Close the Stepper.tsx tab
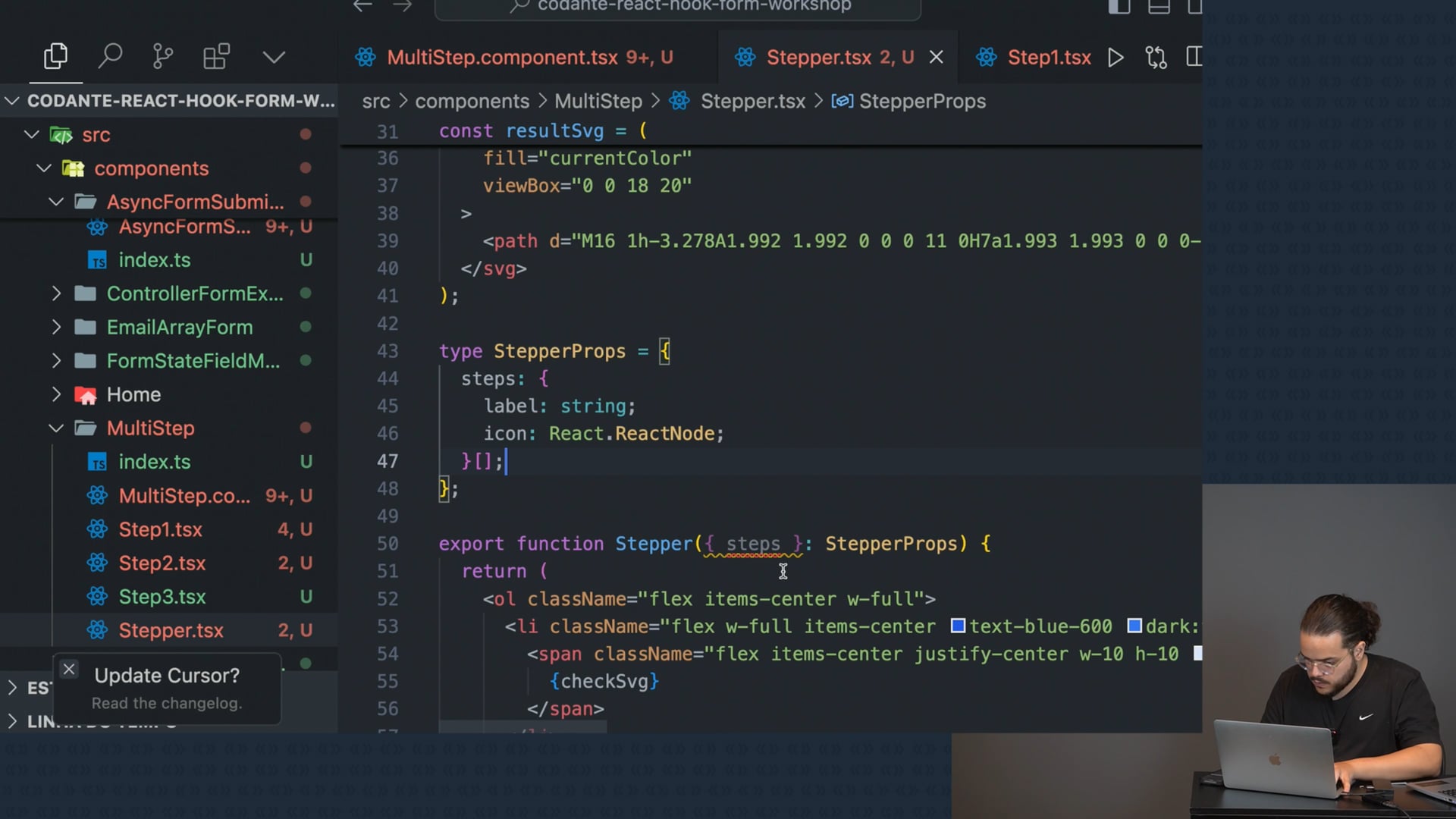Viewport: 1456px width, 819px height. pyautogui.click(x=937, y=58)
